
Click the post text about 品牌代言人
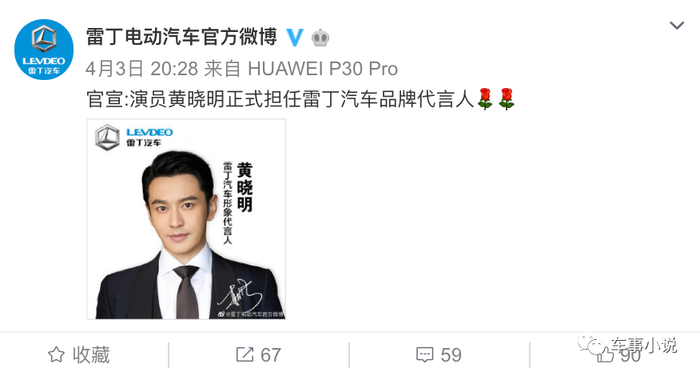(280, 99)
